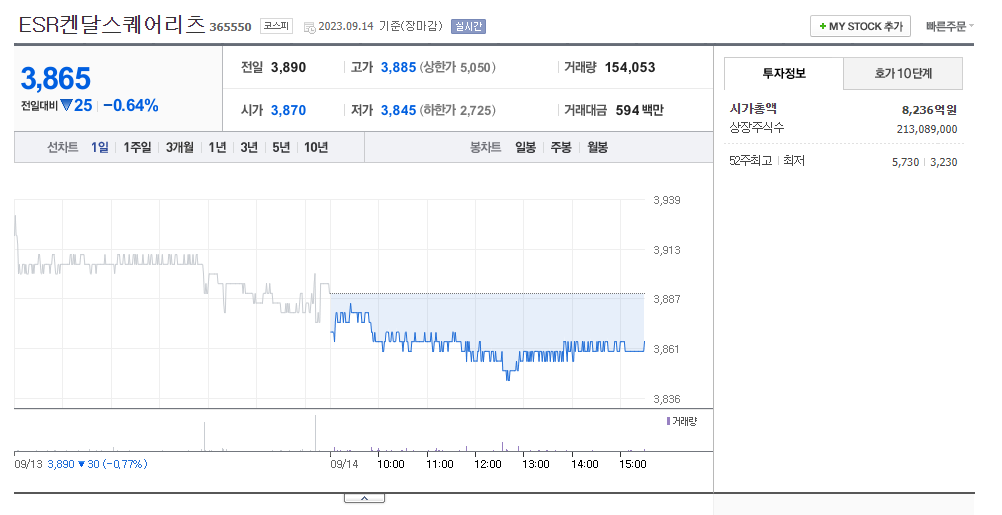Image resolution: width=1002 pixels, height=515 pixels.
Task: Click the 3,836 price axis label
Action: tap(667, 399)
